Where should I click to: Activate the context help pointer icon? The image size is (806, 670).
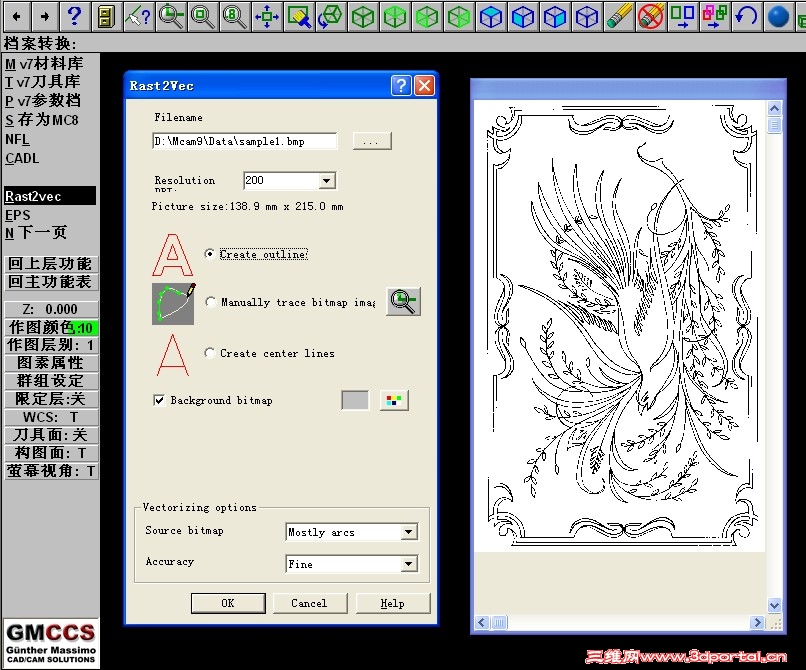(x=139, y=16)
